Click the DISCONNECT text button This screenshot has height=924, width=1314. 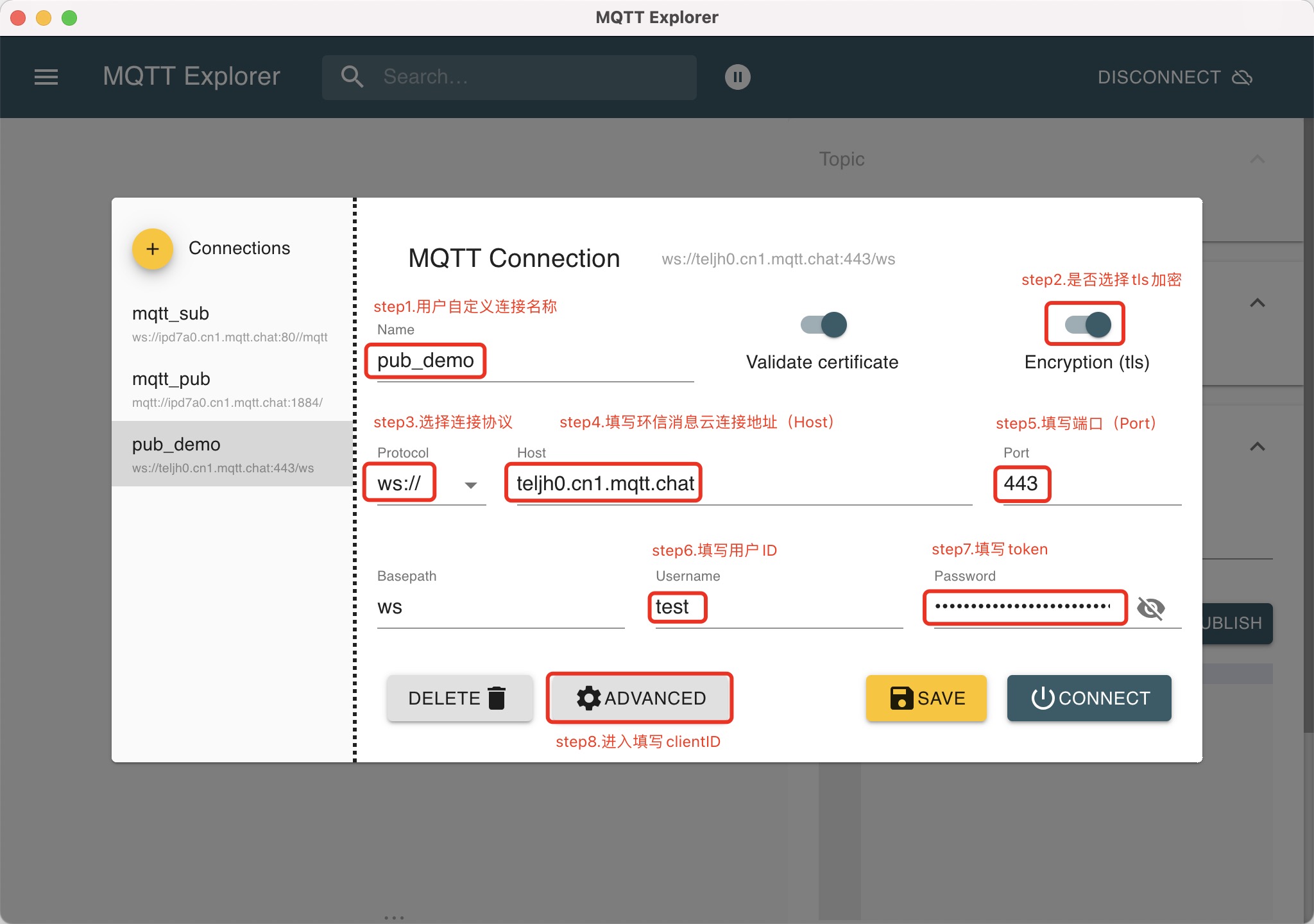(1159, 78)
